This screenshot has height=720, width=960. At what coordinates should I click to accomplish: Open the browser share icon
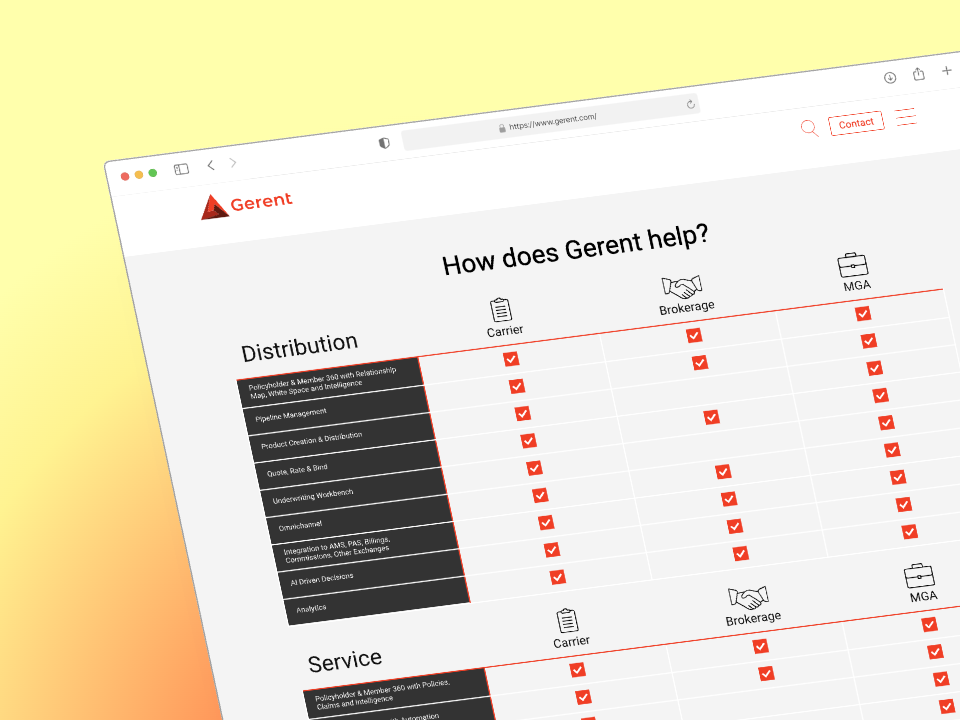[x=919, y=73]
